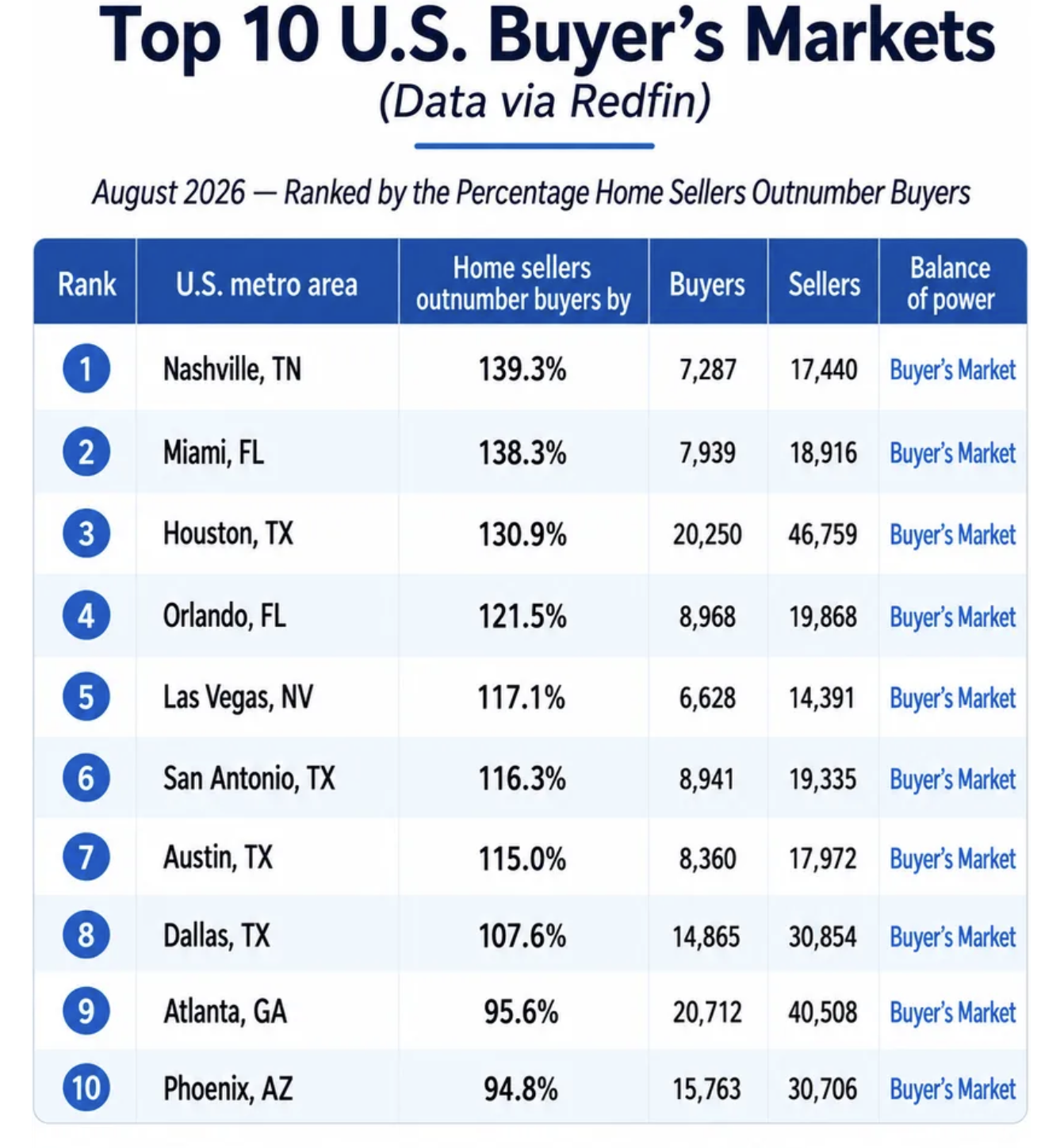This screenshot has width=1064, height=1148.
Task: Click the 139.3% percentage value
Action: [x=522, y=369]
